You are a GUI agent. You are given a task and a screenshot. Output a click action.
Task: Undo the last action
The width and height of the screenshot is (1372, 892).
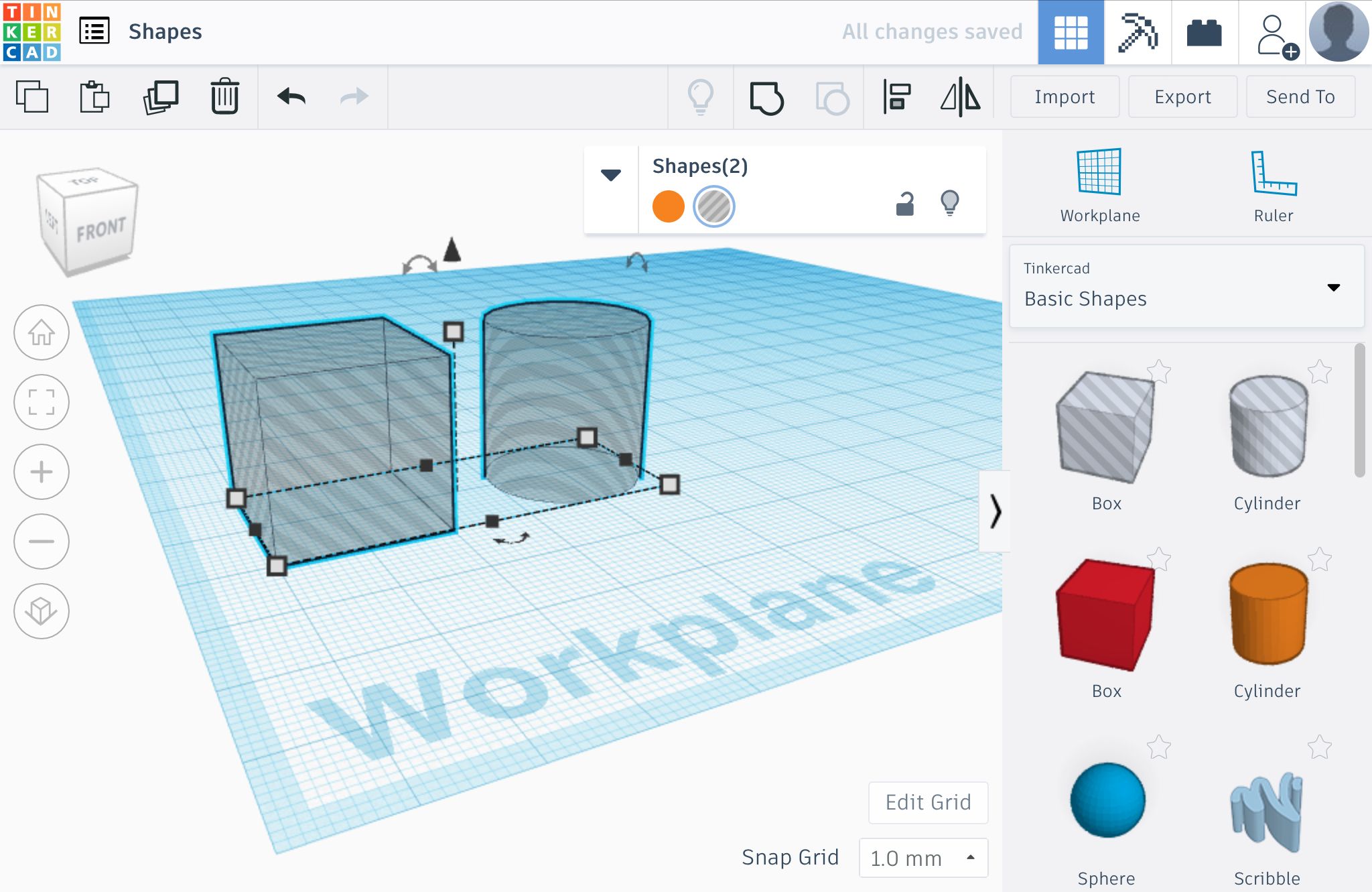[291, 97]
